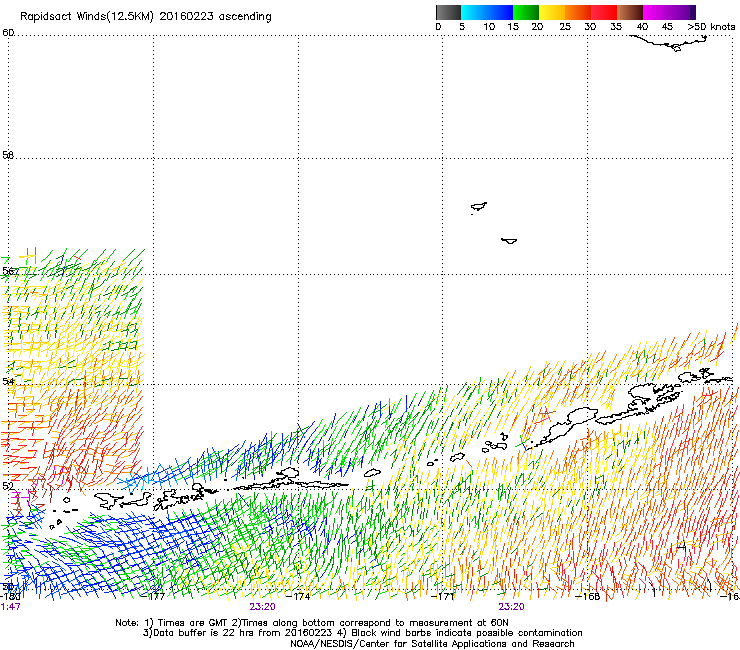Click the magenta 40-45 knots color segment
This screenshot has width=740, height=650.
pyautogui.click(x=656, y=12)
